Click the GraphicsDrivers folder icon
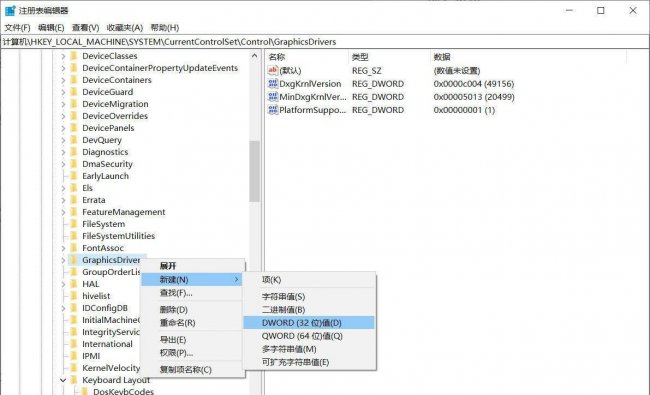The image size is (650, 395). point(74,260)
